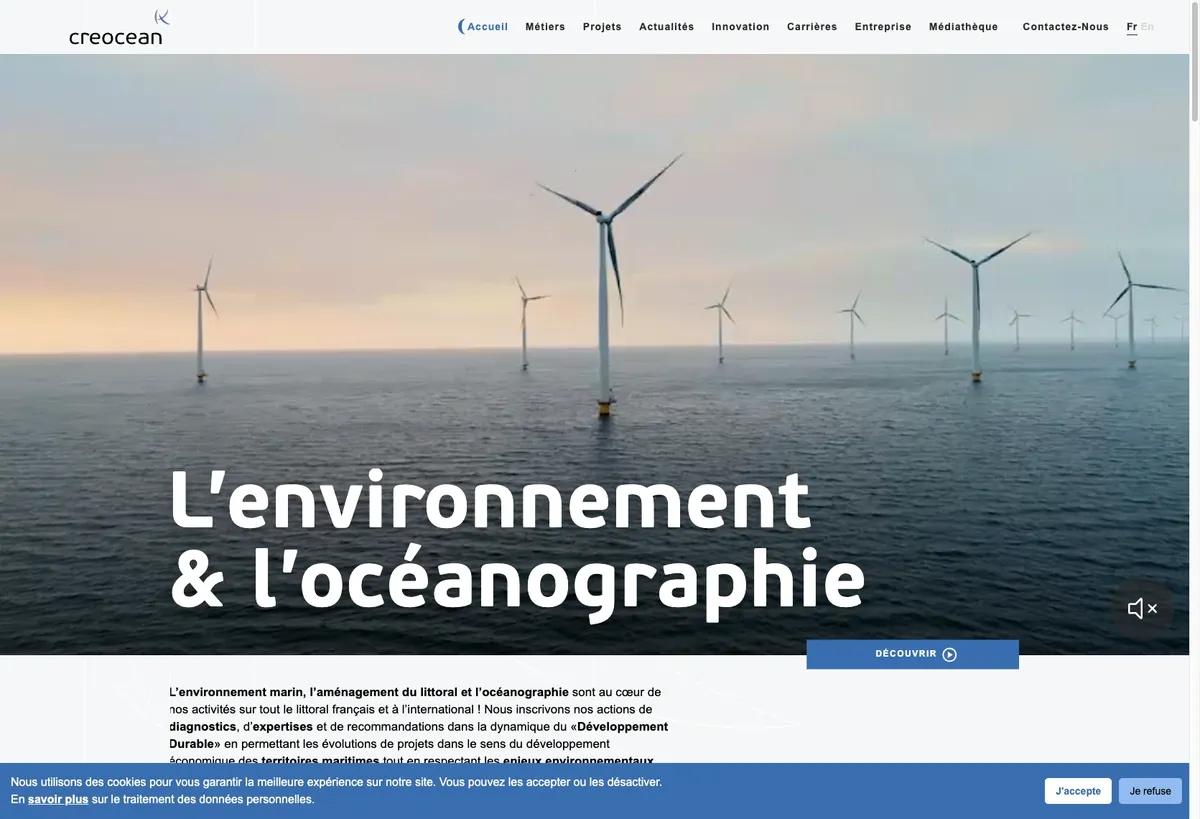Go to the Projets menu item

602,27
